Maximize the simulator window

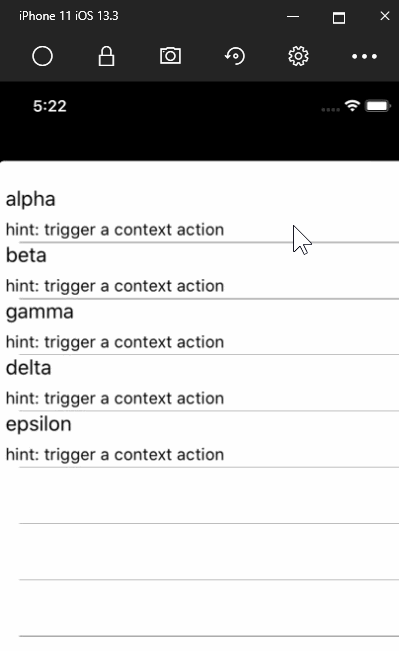point(339,17)
